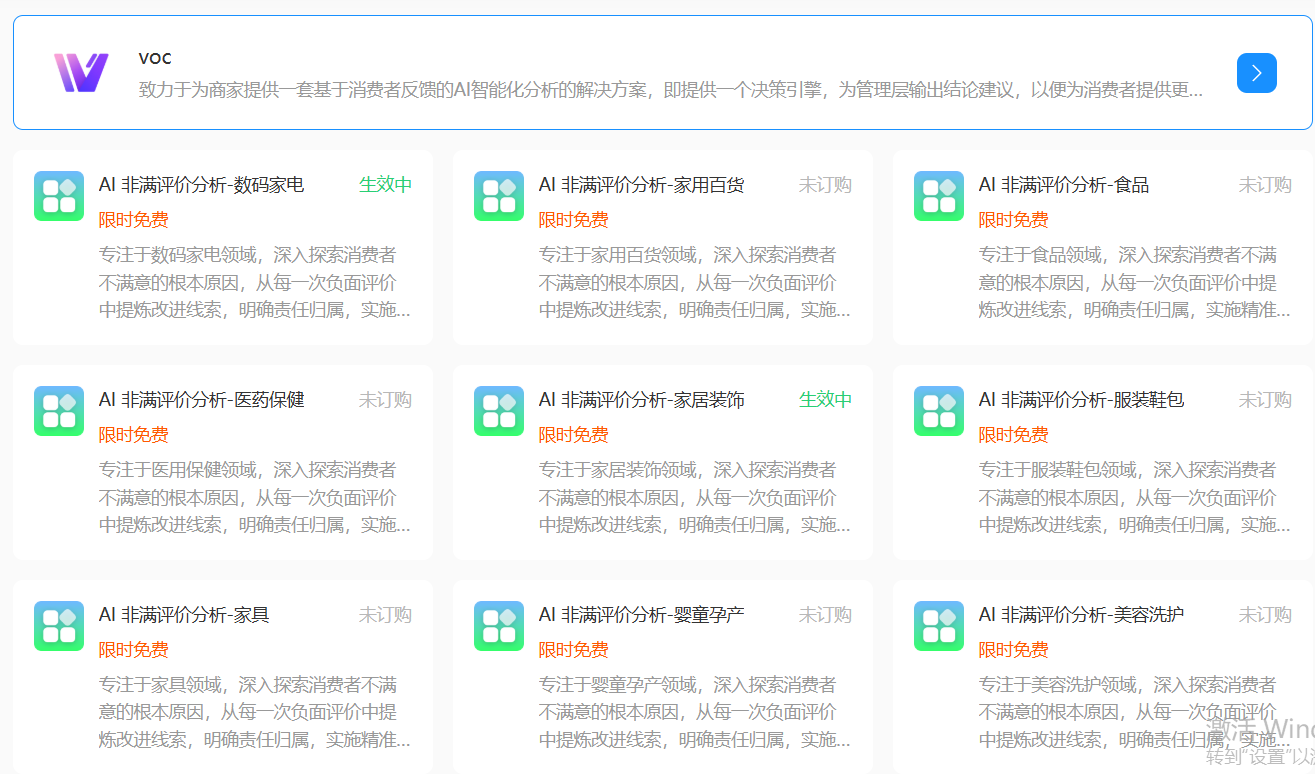Click 生效中 status on 数码家电 card
This screenshot has height=774, width=1315.
tap(386, 185)
